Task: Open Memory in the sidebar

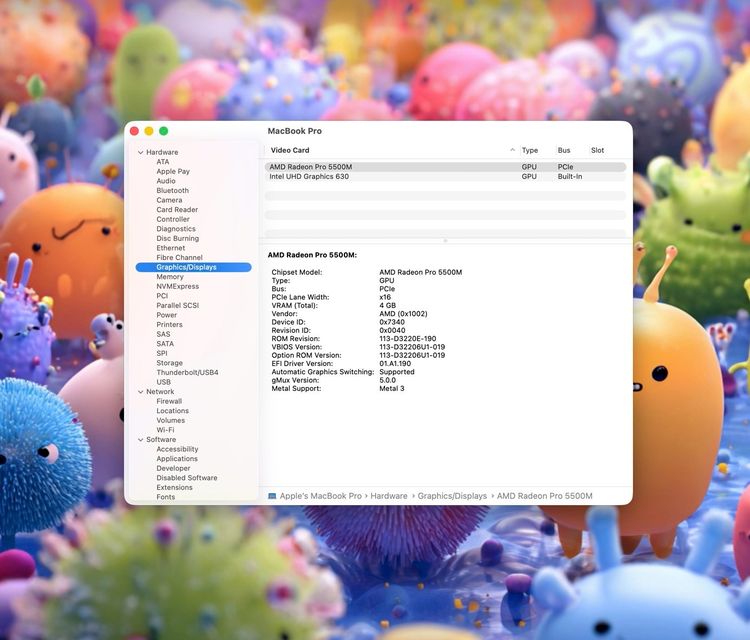Action: [x=170, y=276]
